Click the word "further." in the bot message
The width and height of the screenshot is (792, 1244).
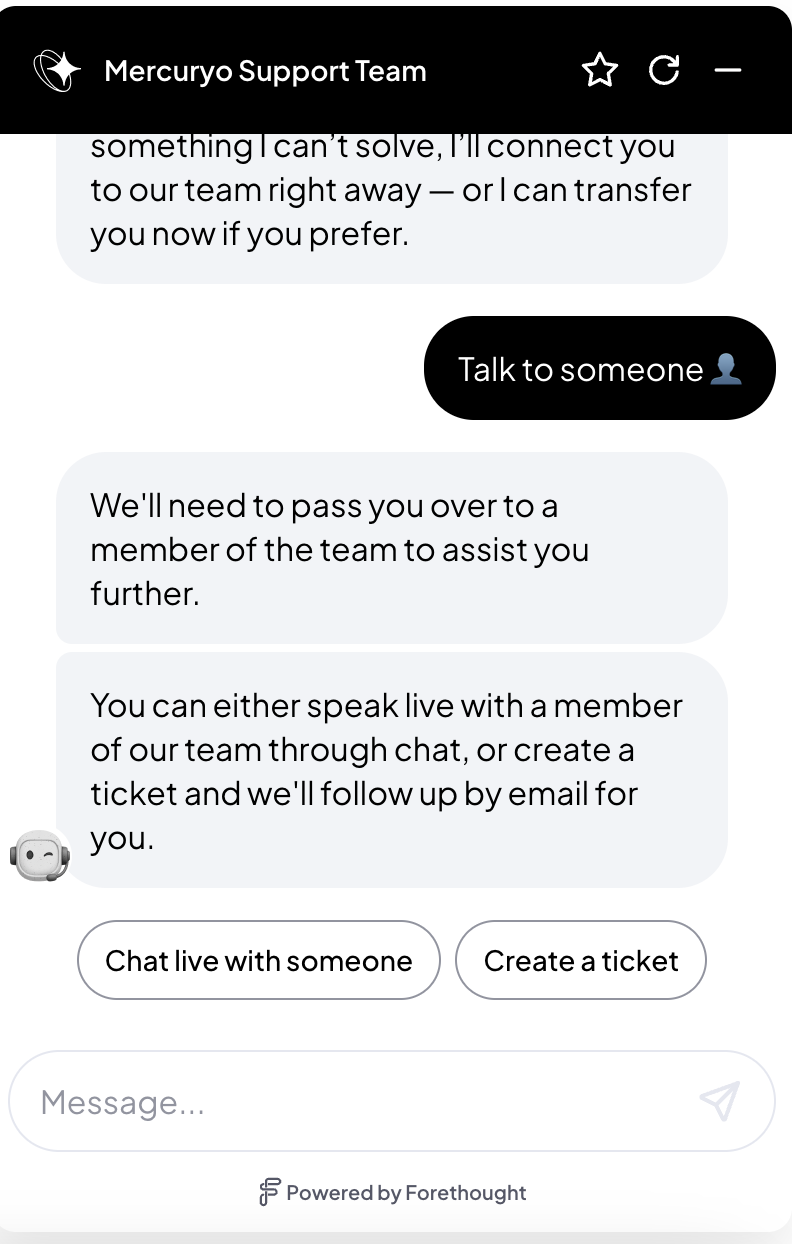tap(145, 593)
